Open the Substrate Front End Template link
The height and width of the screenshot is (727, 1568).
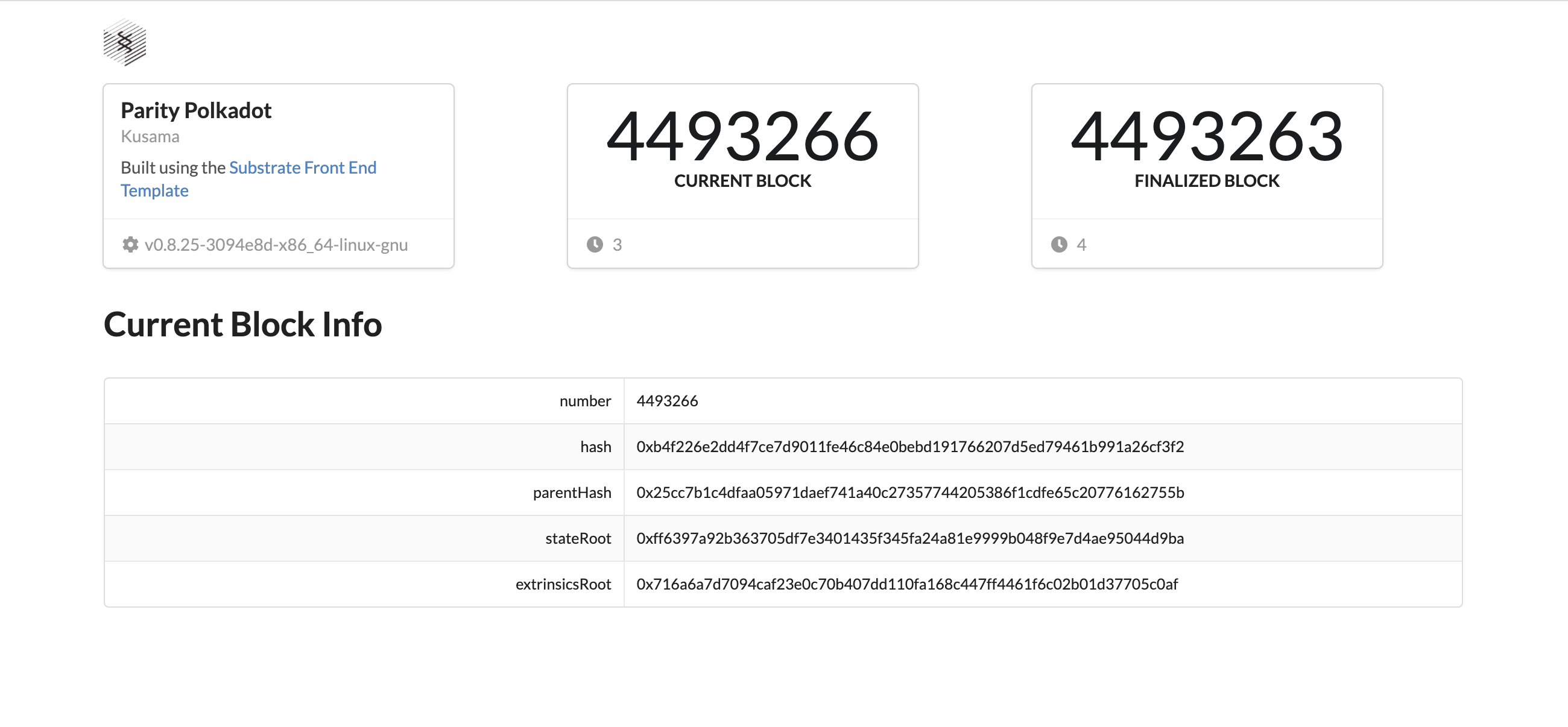[x=303, y=168]
